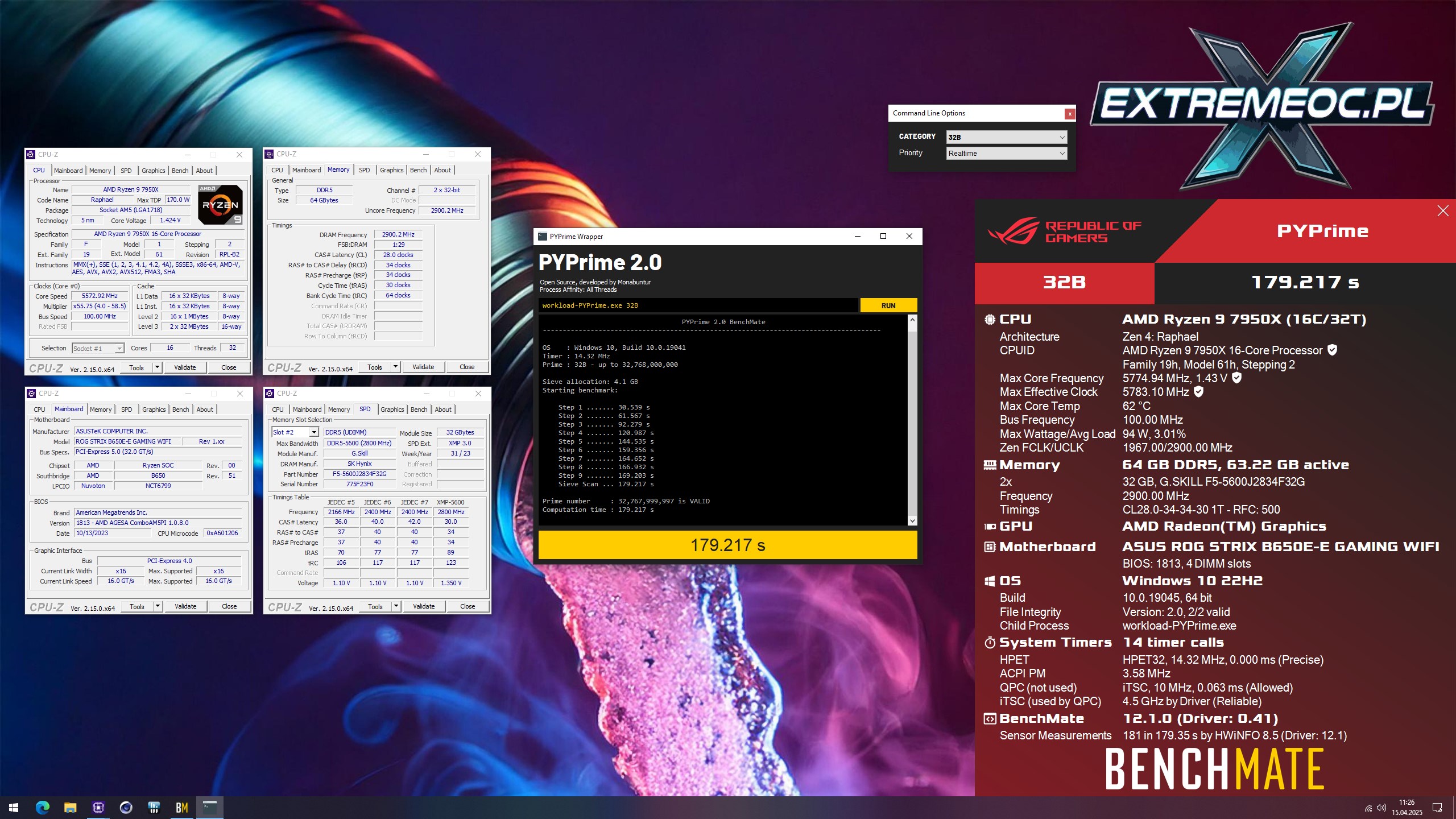Select the terminal window taskbar icon
Screen dimensions: 1456x819
pos(210,808)
